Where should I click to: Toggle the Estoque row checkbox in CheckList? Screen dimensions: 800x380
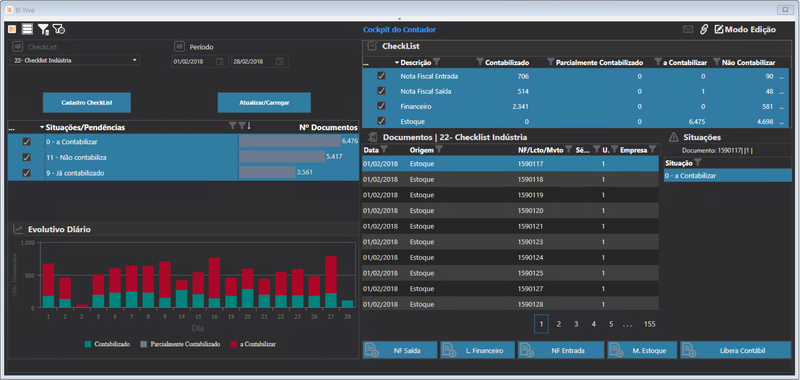pos(381,121)
